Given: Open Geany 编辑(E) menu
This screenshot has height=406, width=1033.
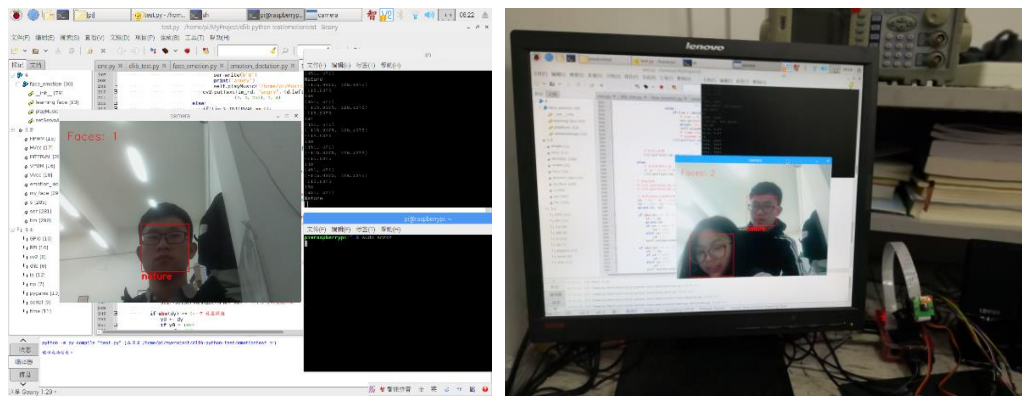Looking at the screenshot, I should click(45, 38).
